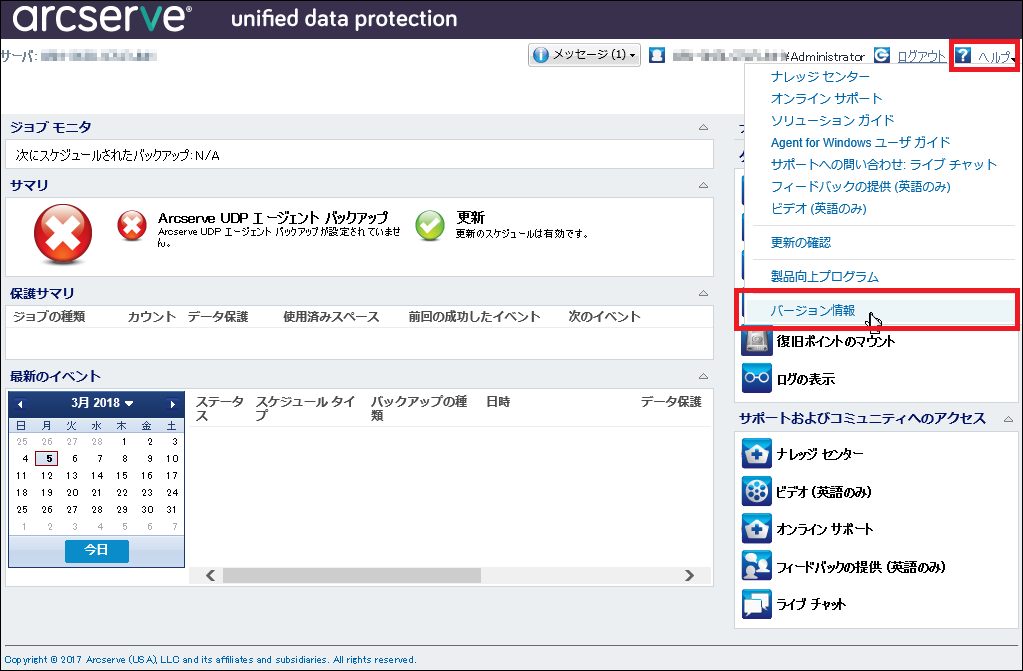This screenshot has width=1023, height=671.
Task: Open the ヘルプ help menu
Action: [x=994, y=57]
